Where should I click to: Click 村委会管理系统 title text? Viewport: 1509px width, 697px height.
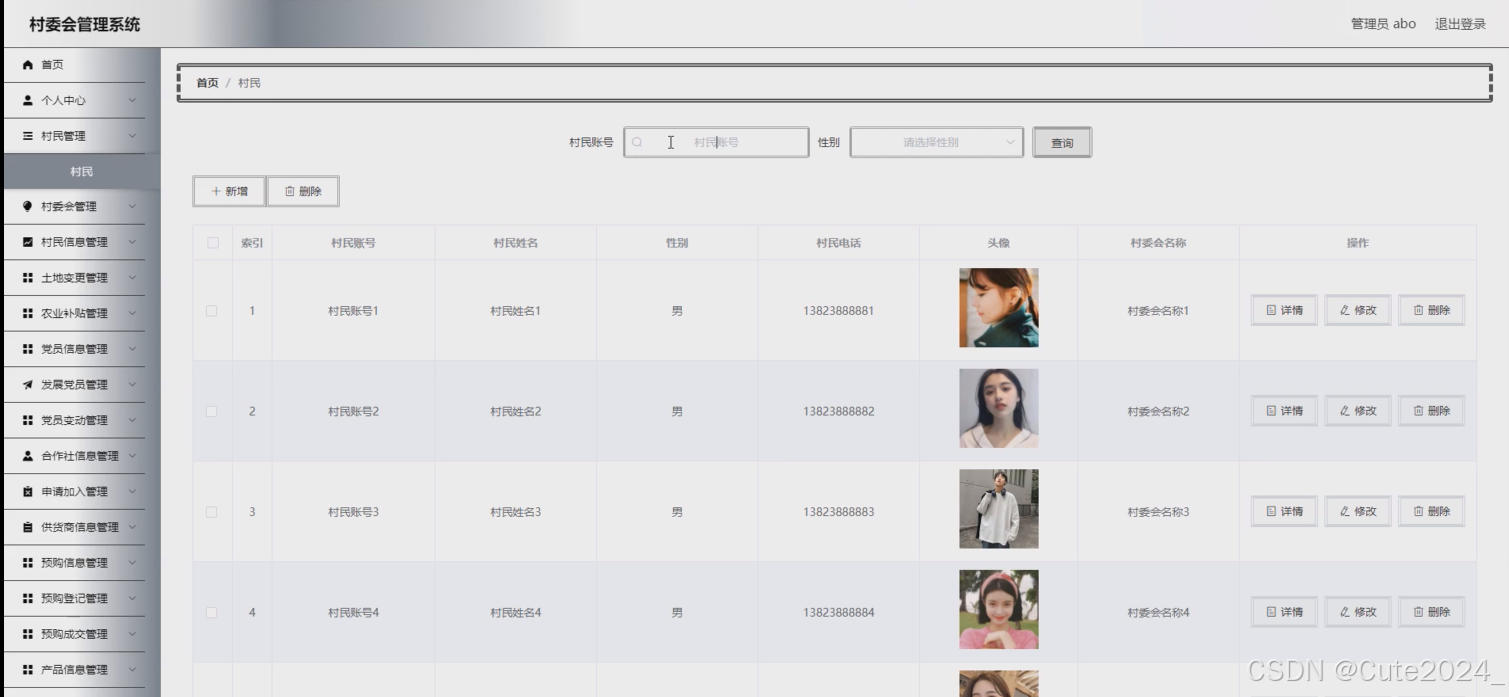click(85, 24)
